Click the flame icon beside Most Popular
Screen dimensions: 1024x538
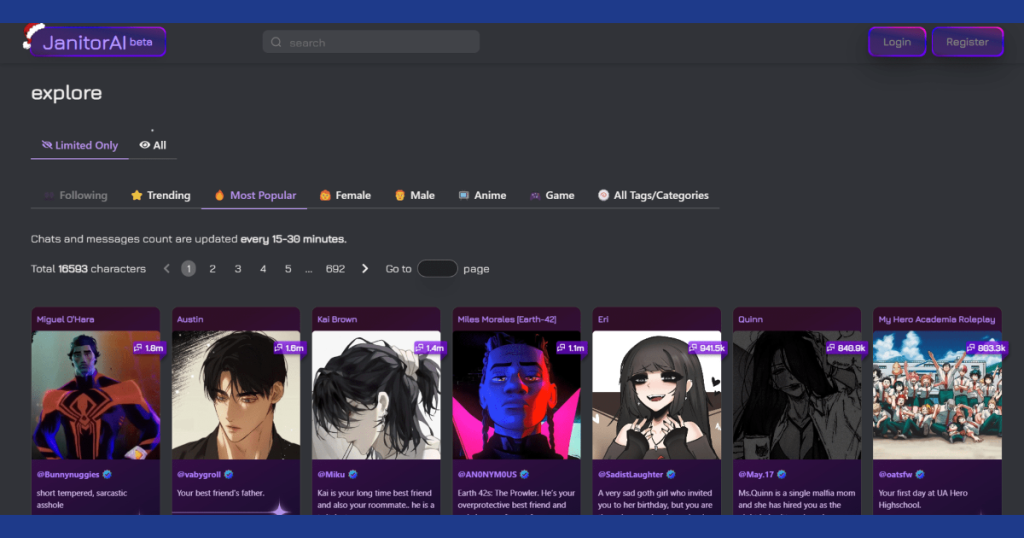(x=219, y=195)
